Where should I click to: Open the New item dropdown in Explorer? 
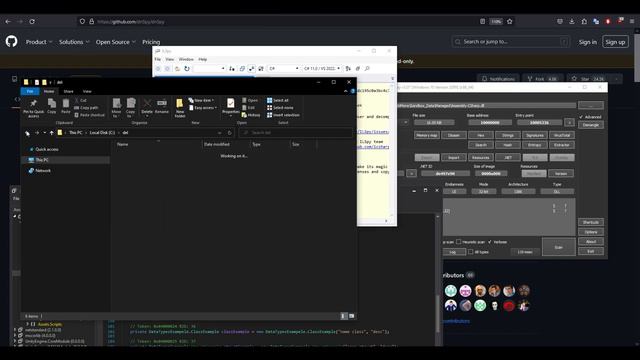[201, 100]
